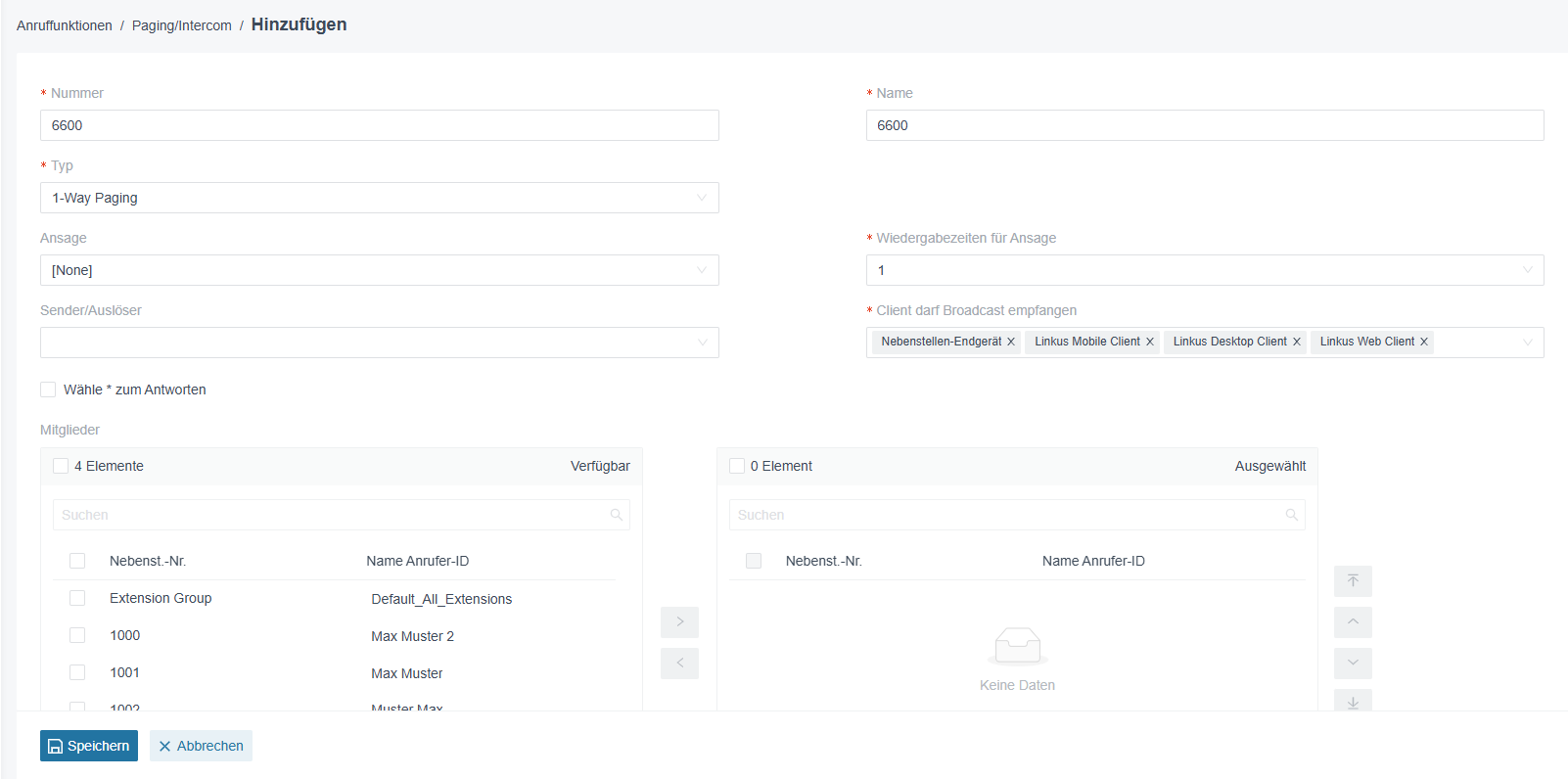Move selected members to the right list

pos(679,622)
